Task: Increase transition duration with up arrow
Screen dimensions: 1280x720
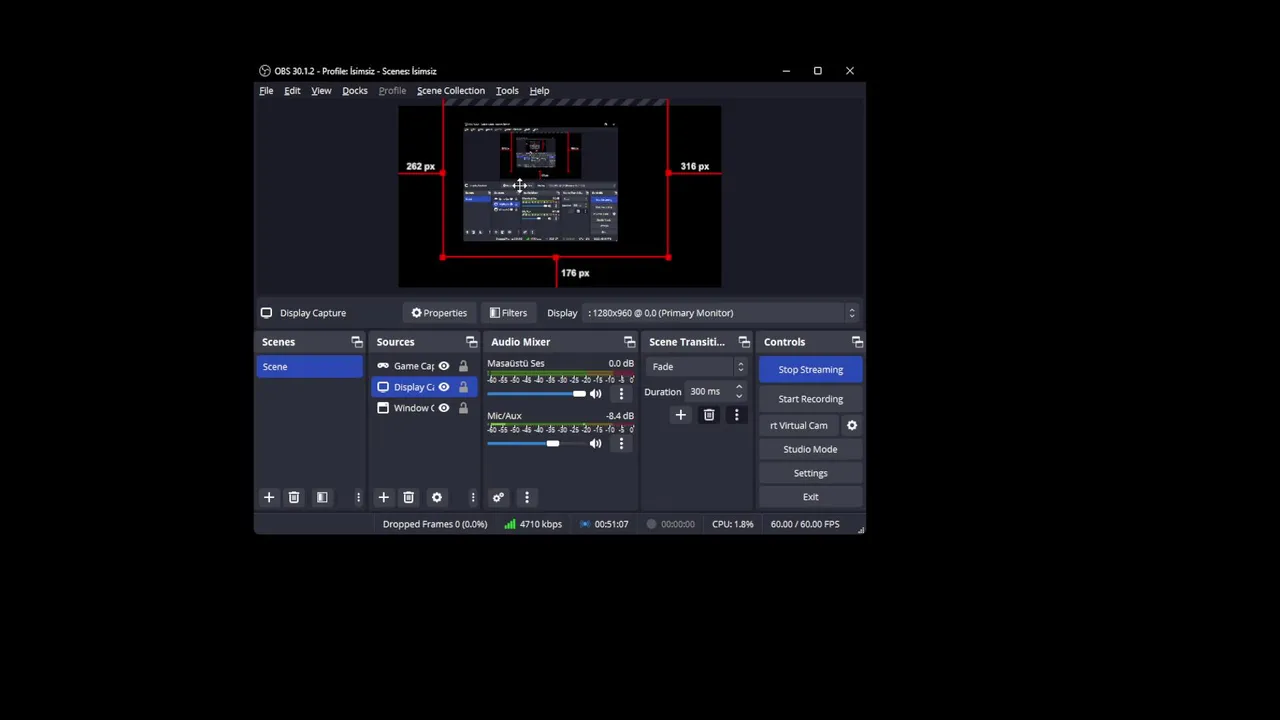Action: tap(739, 388)
